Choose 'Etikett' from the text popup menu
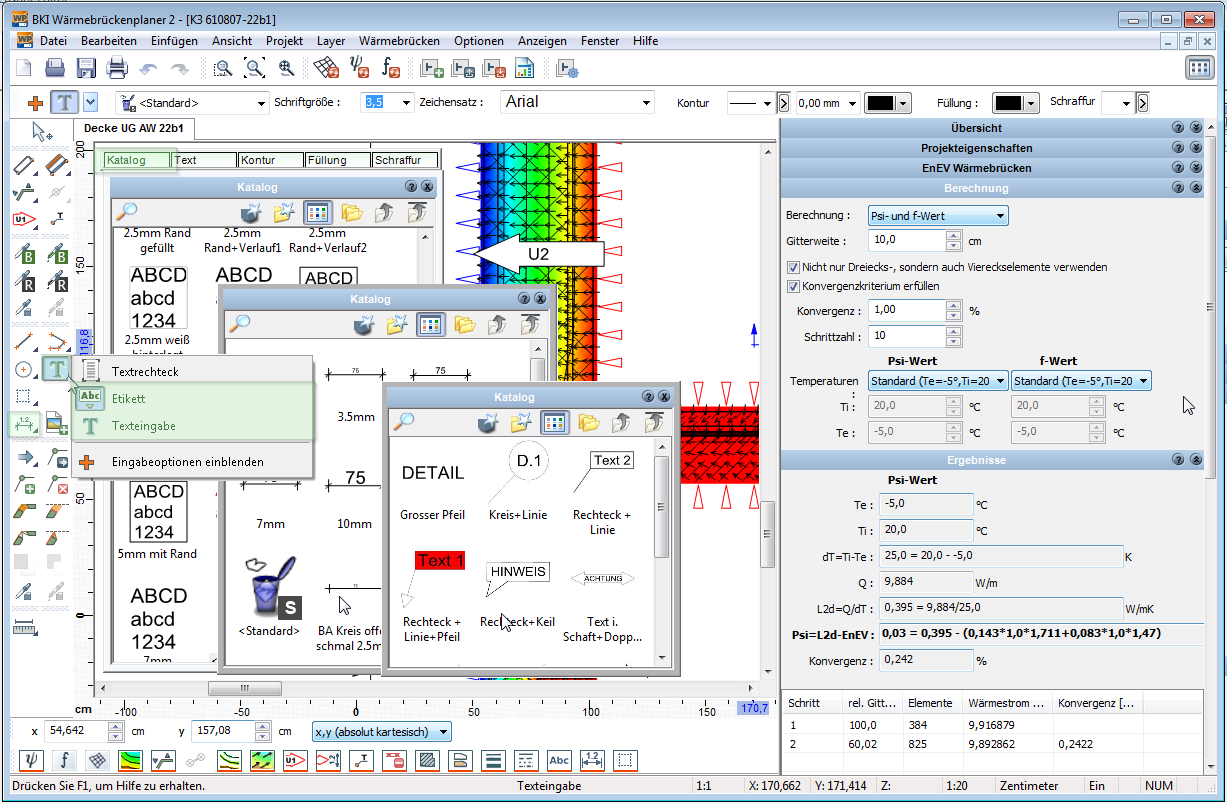 point(129,398)
